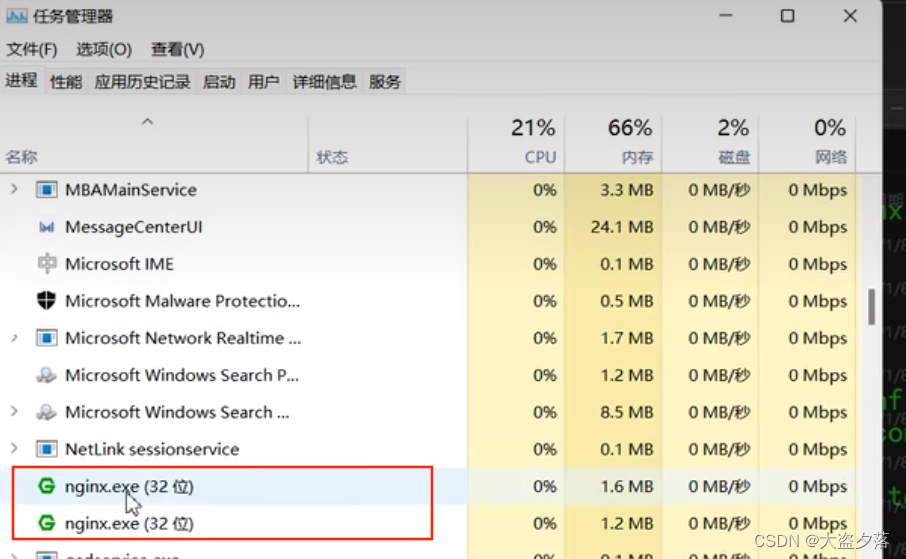Click the 24.1 MB memory value
This screenshot has height=559, width=906.
click(622, 227)
